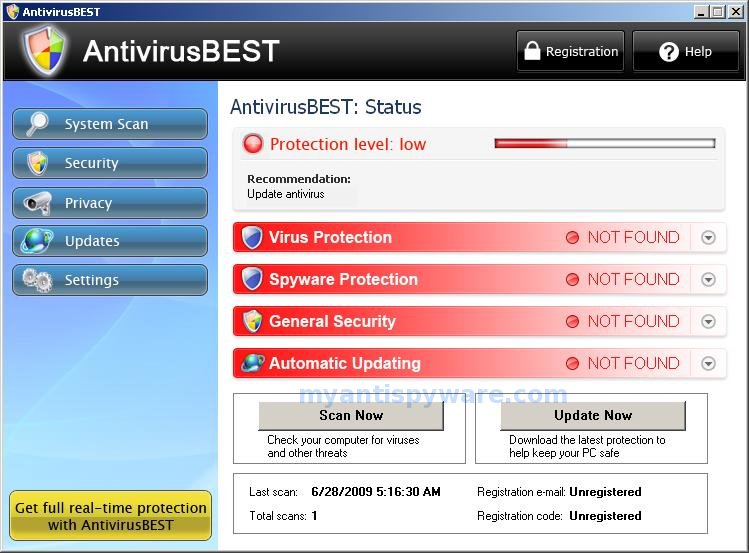Screen dimensions: 749x553
Task: Click the Update Now button
Action: point(593,415)
